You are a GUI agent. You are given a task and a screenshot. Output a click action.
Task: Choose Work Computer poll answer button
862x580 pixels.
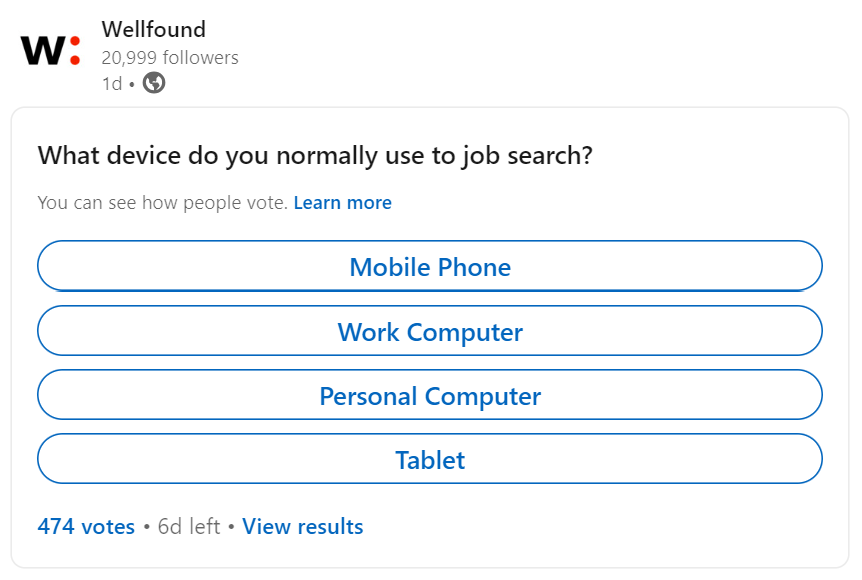click(430, 331)
